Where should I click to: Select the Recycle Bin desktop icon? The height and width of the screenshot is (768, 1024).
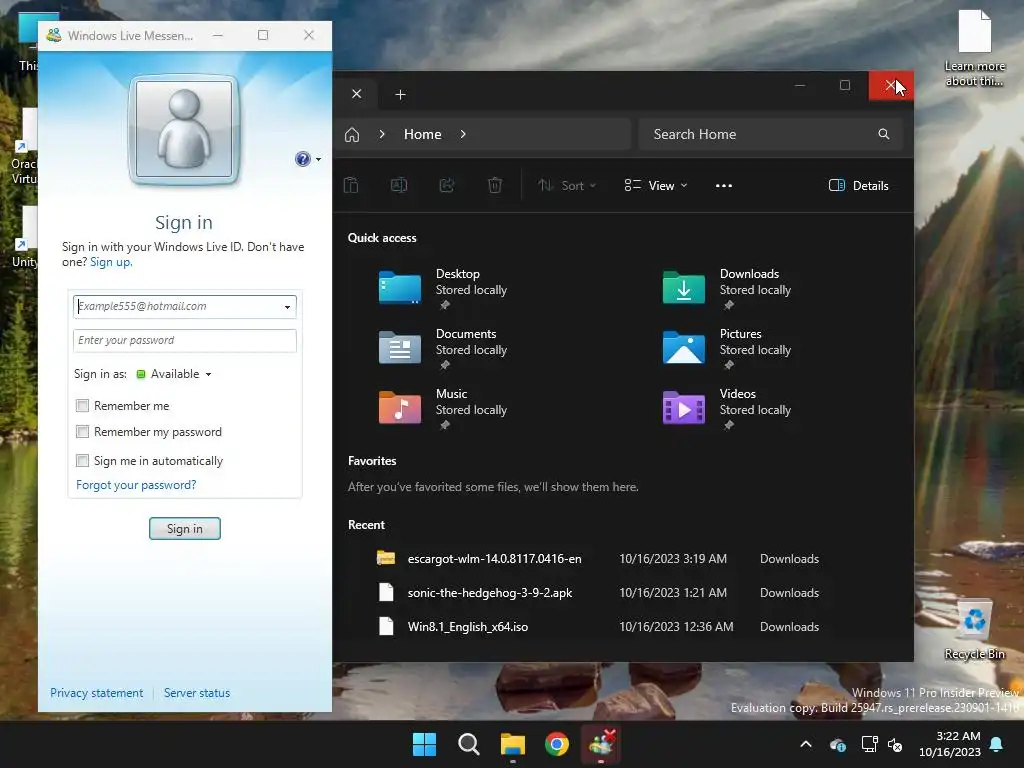pos(974,629)
